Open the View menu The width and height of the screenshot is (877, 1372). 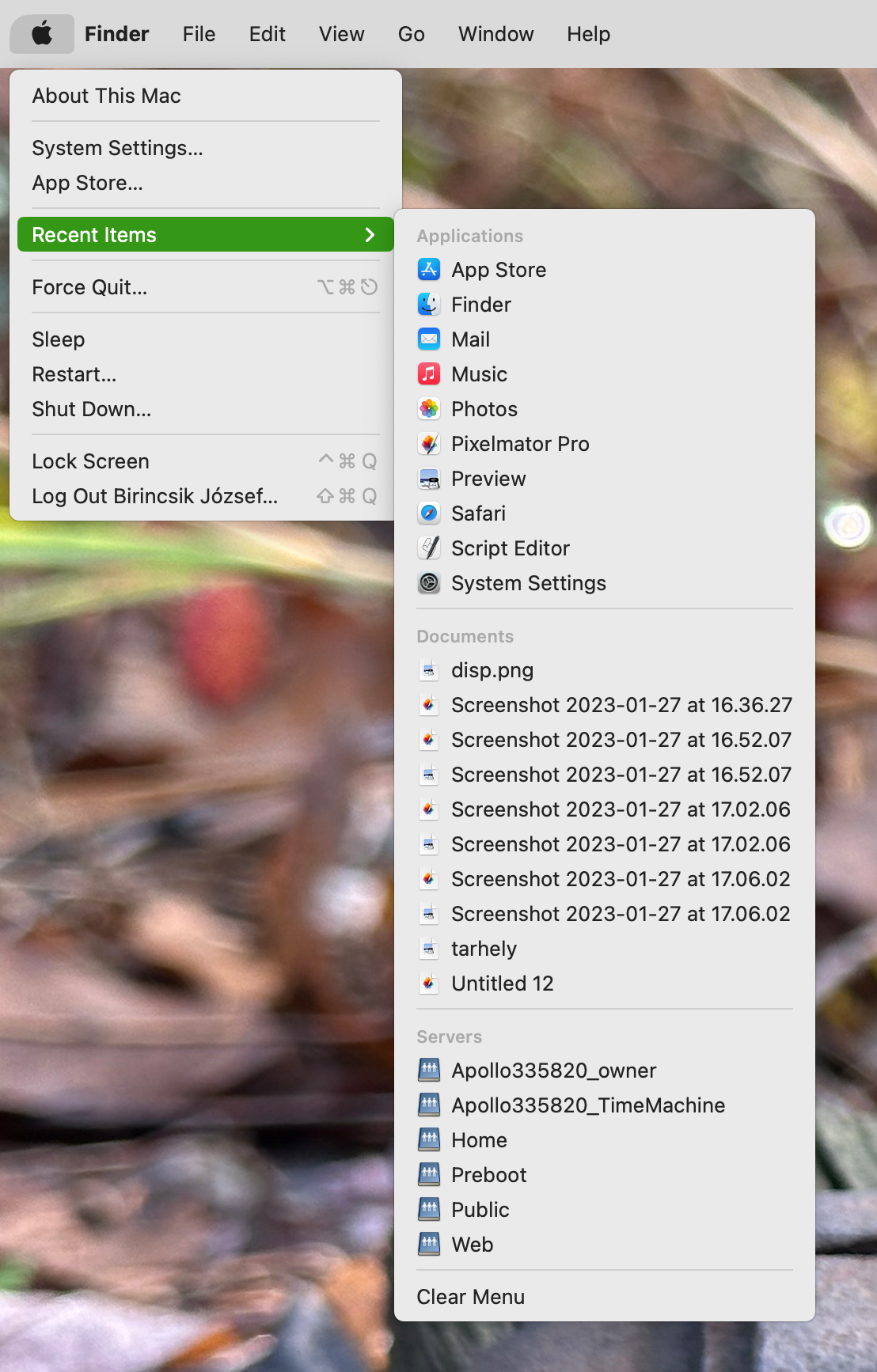[x=341, y=34]
